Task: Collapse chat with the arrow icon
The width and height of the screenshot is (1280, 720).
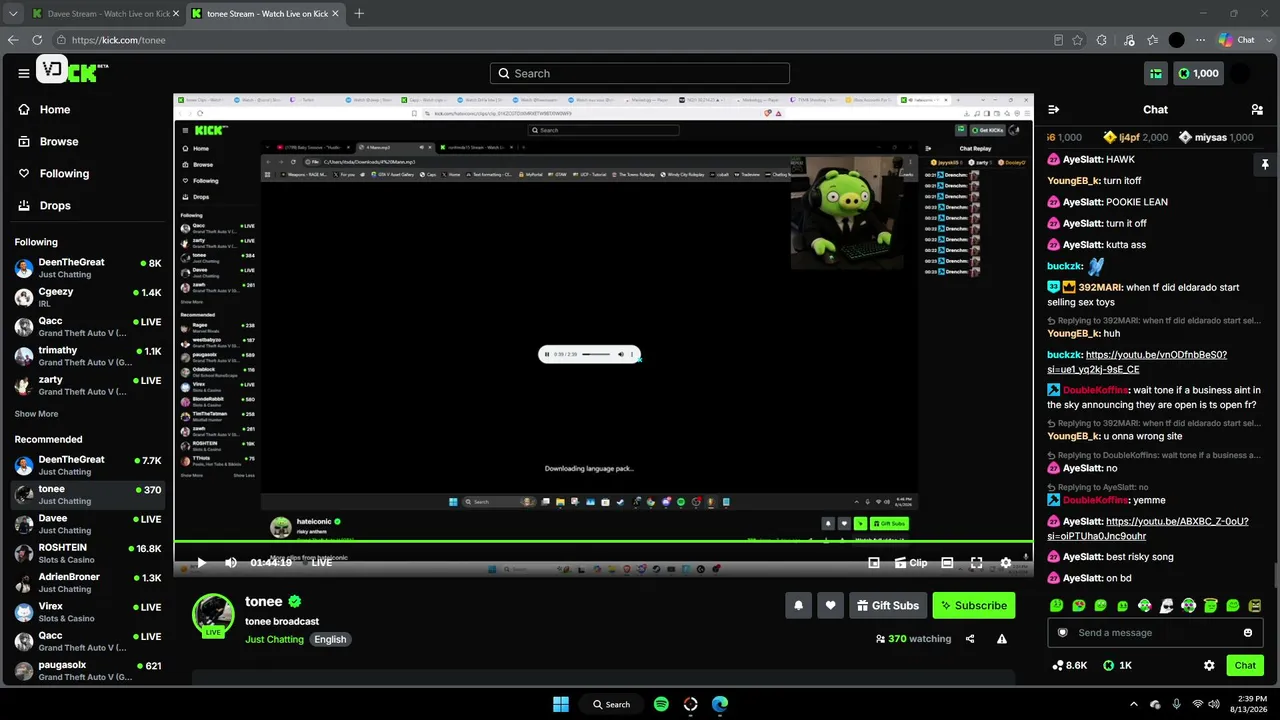Action: point(1053,110)
